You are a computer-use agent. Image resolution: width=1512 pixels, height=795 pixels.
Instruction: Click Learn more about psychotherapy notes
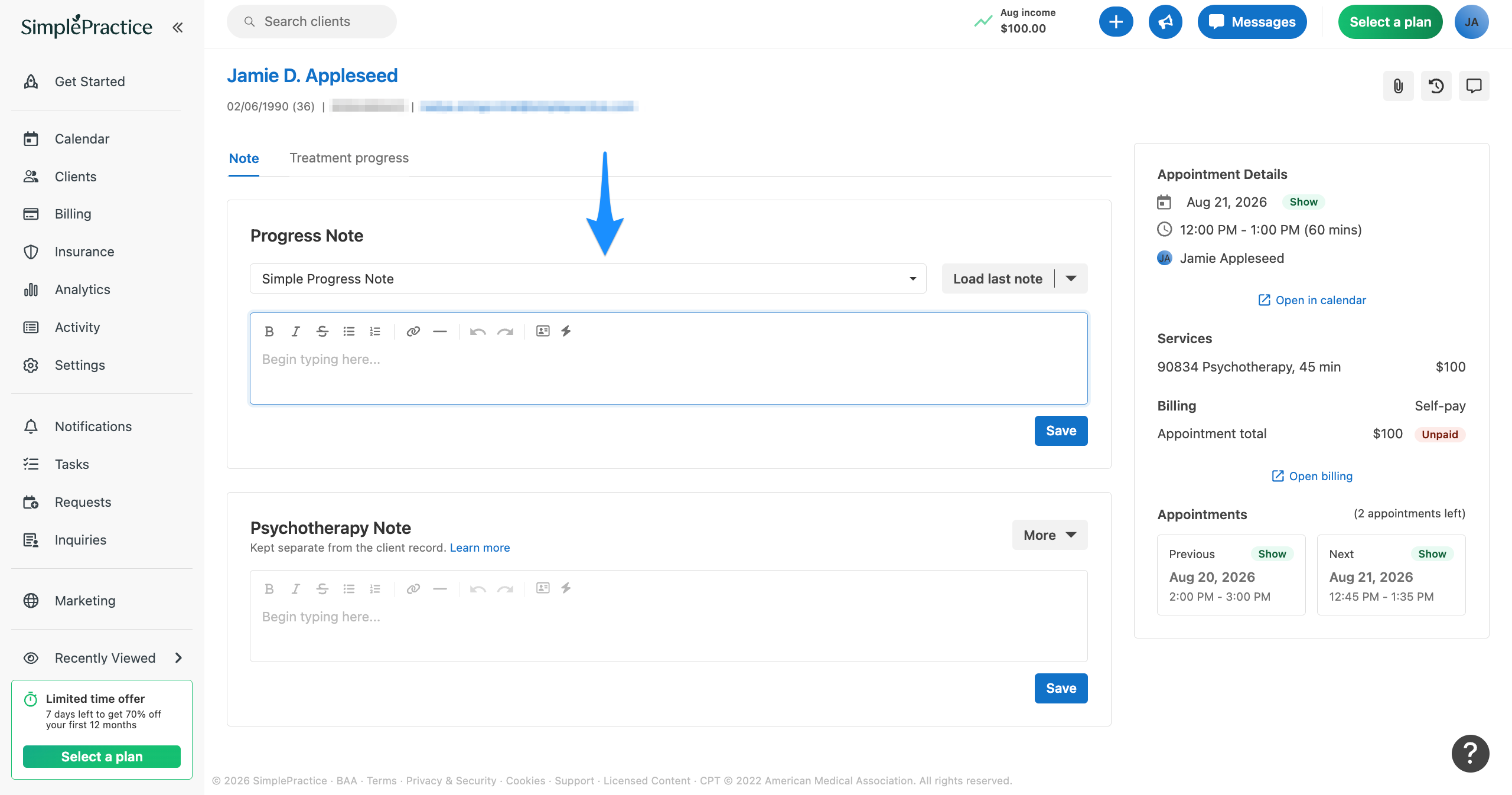[x=480, y=548]
